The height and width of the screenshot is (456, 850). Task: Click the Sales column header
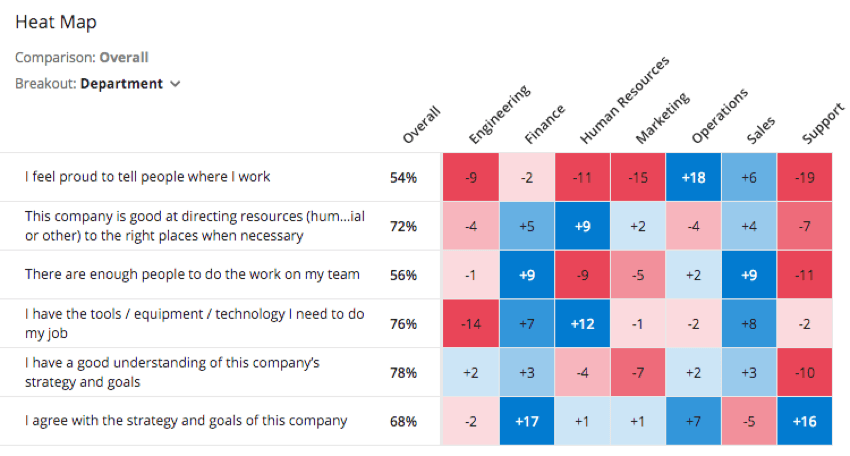click(761, 131)
